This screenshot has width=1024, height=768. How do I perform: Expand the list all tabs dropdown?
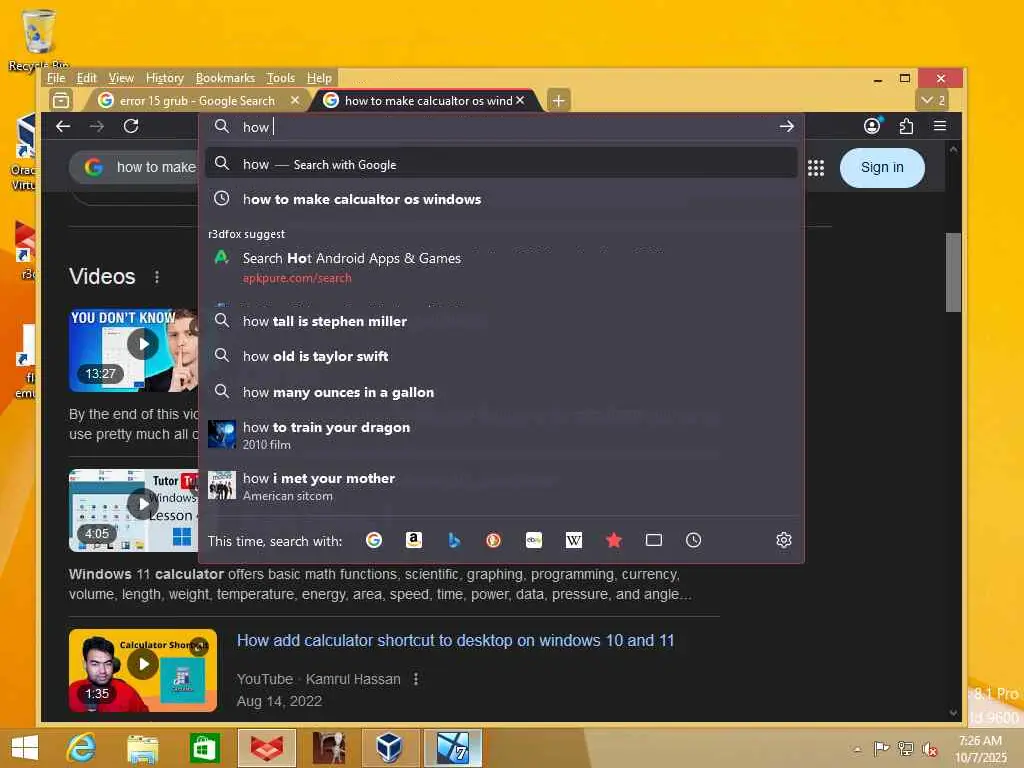coord(933,101)
